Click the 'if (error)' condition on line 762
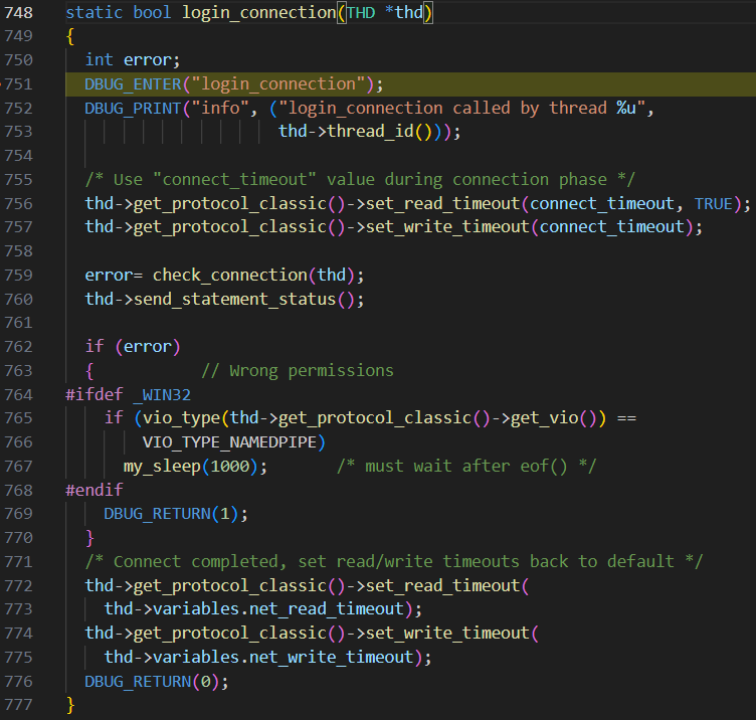The height and width of the screenshot is (720, 756). pyautogui.click(x=133, y=347)
